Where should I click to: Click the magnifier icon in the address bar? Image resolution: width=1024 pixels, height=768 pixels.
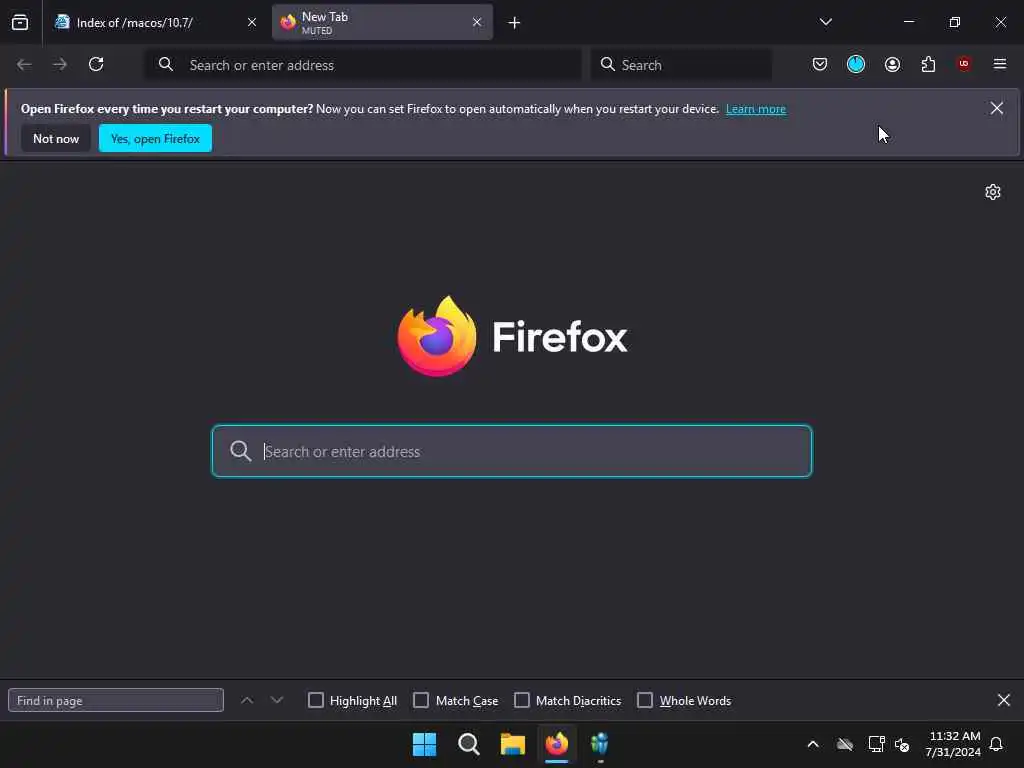click(x=166, y=64)
